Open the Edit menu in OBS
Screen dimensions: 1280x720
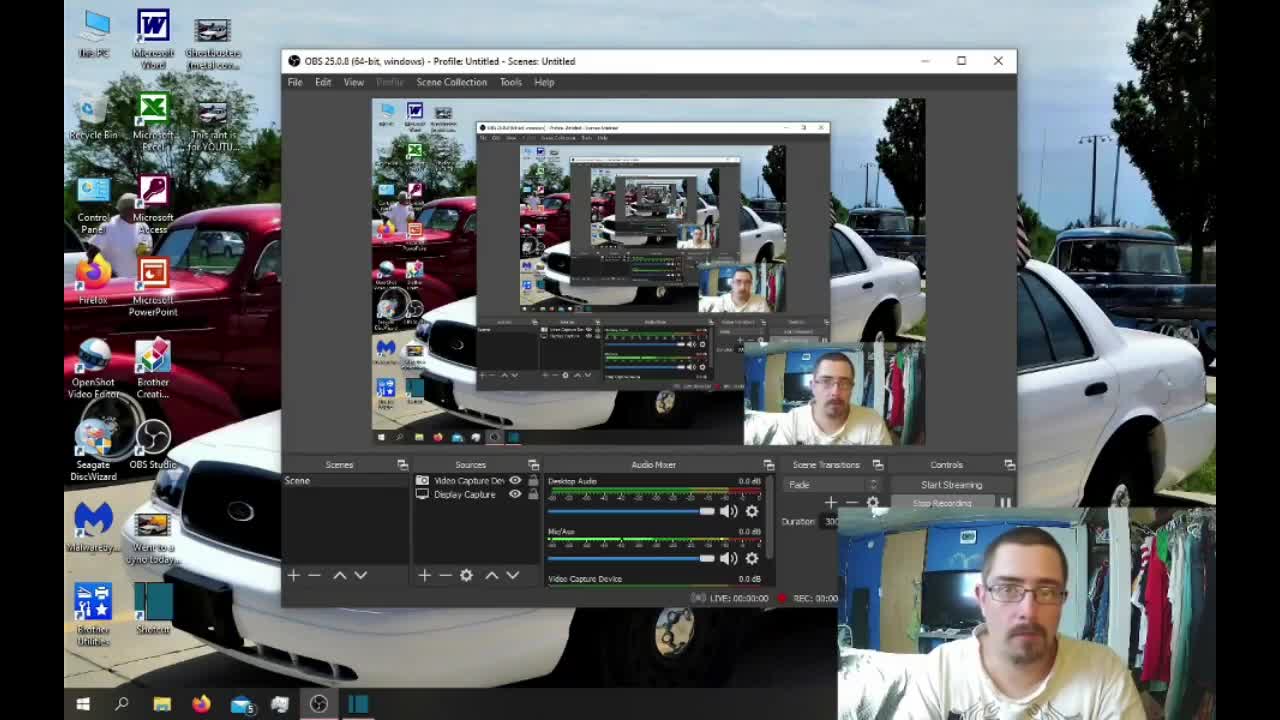click(x=323, y=82)
